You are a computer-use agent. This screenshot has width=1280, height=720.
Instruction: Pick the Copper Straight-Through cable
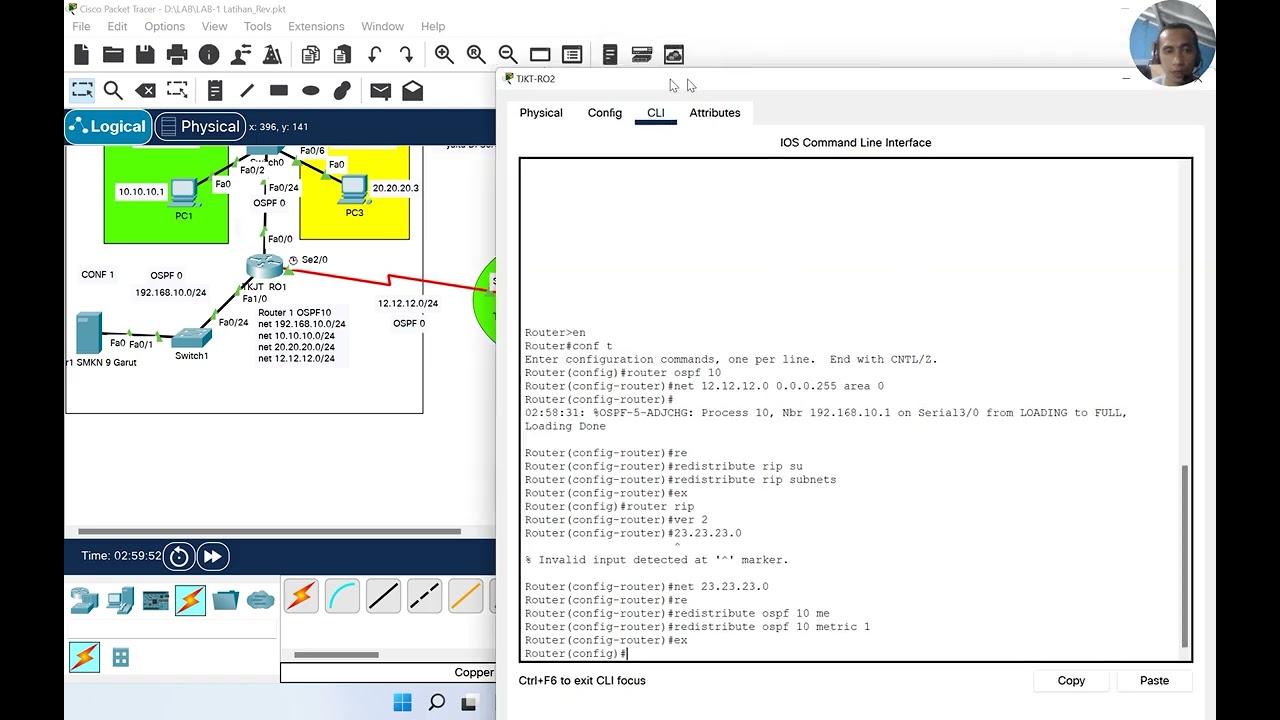pyautogui.click(x=383, y=596)
